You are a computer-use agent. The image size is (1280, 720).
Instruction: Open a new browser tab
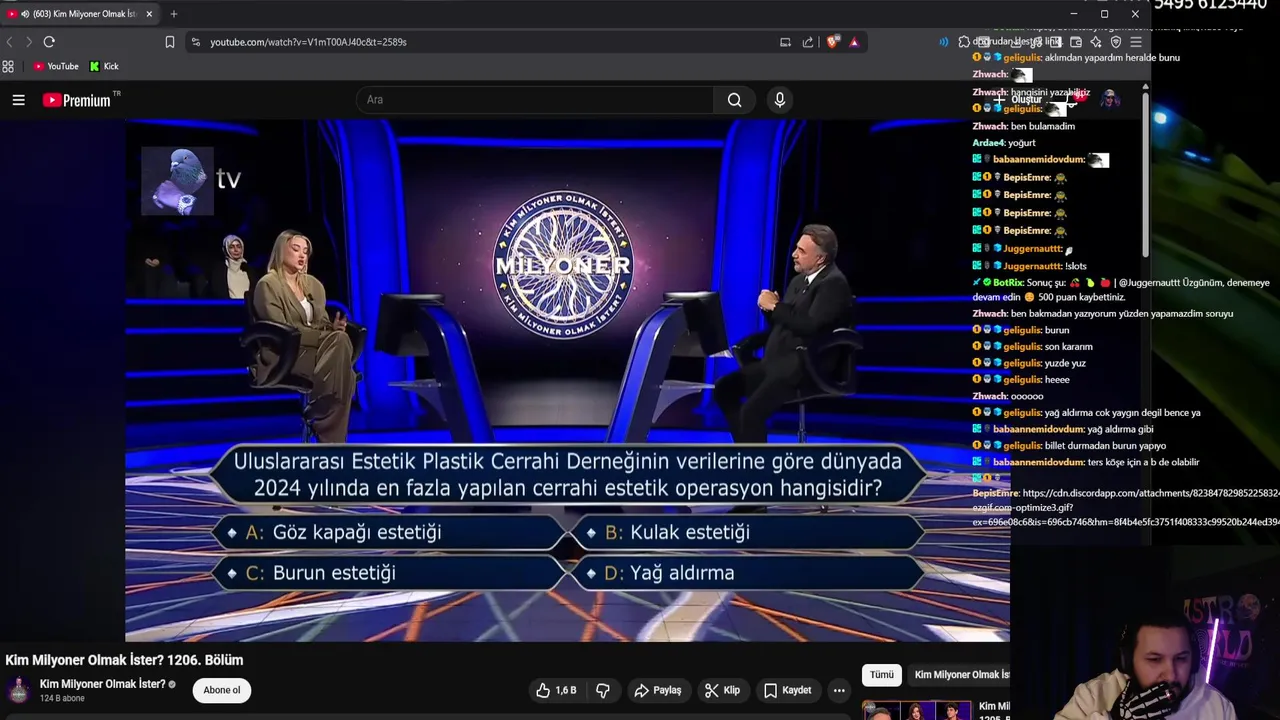[x=174, y=14]
